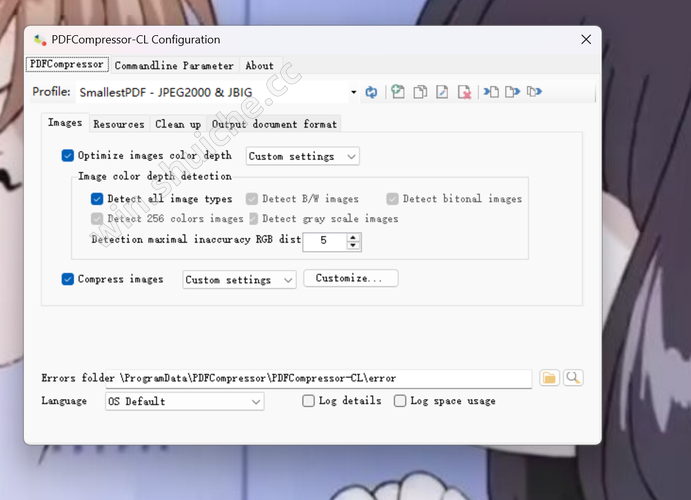Click the import profile icon
The width and height of the screenshot is (691, 500).
491,92
